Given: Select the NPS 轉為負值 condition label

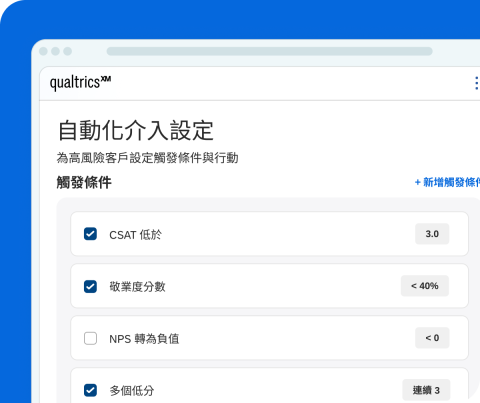Looking at the screenshot, I should pos(144,339).
